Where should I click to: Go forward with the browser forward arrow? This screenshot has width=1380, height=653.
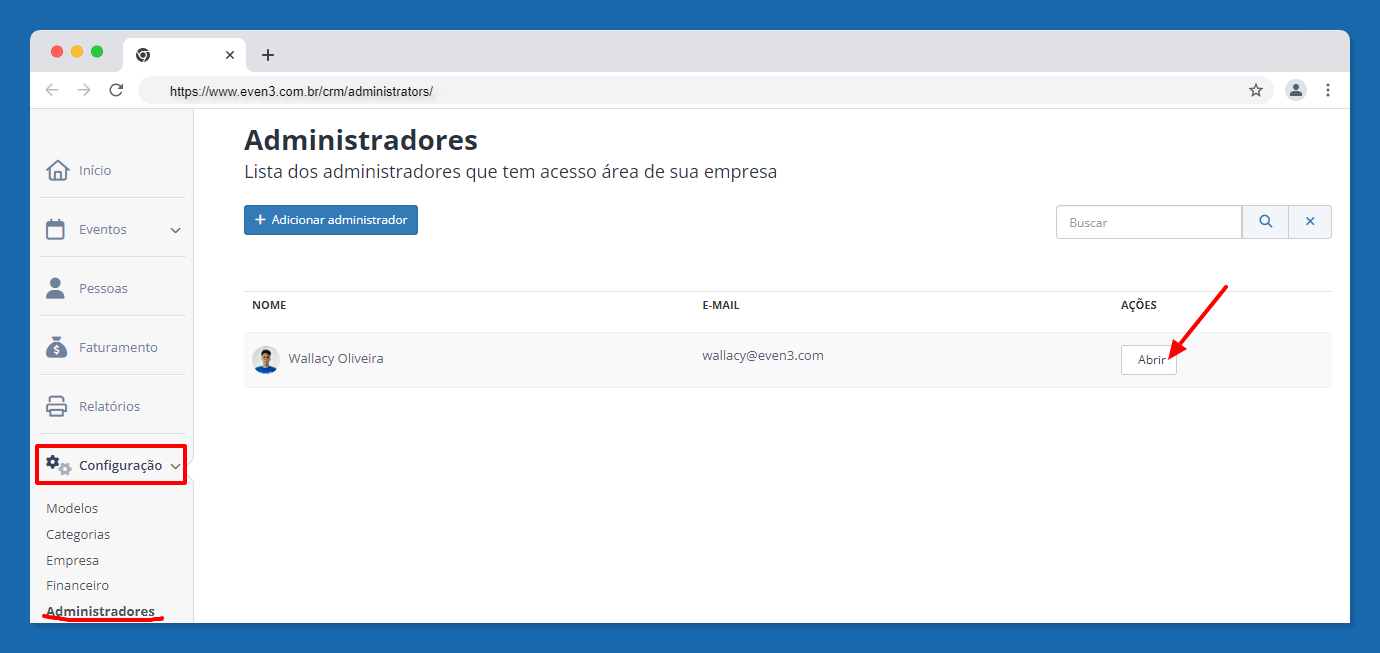pos(84,90)
